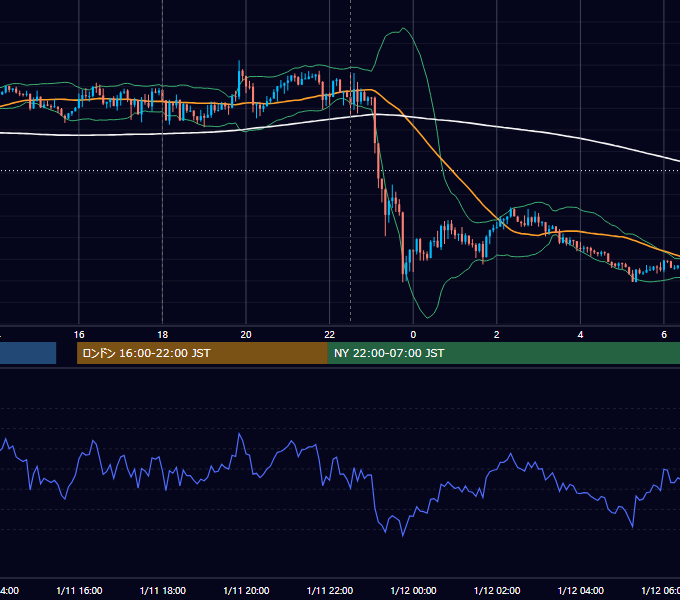Click the 20 hour label on the upper axis
This screenshot has width=680, height=600.
click(246, 335)
